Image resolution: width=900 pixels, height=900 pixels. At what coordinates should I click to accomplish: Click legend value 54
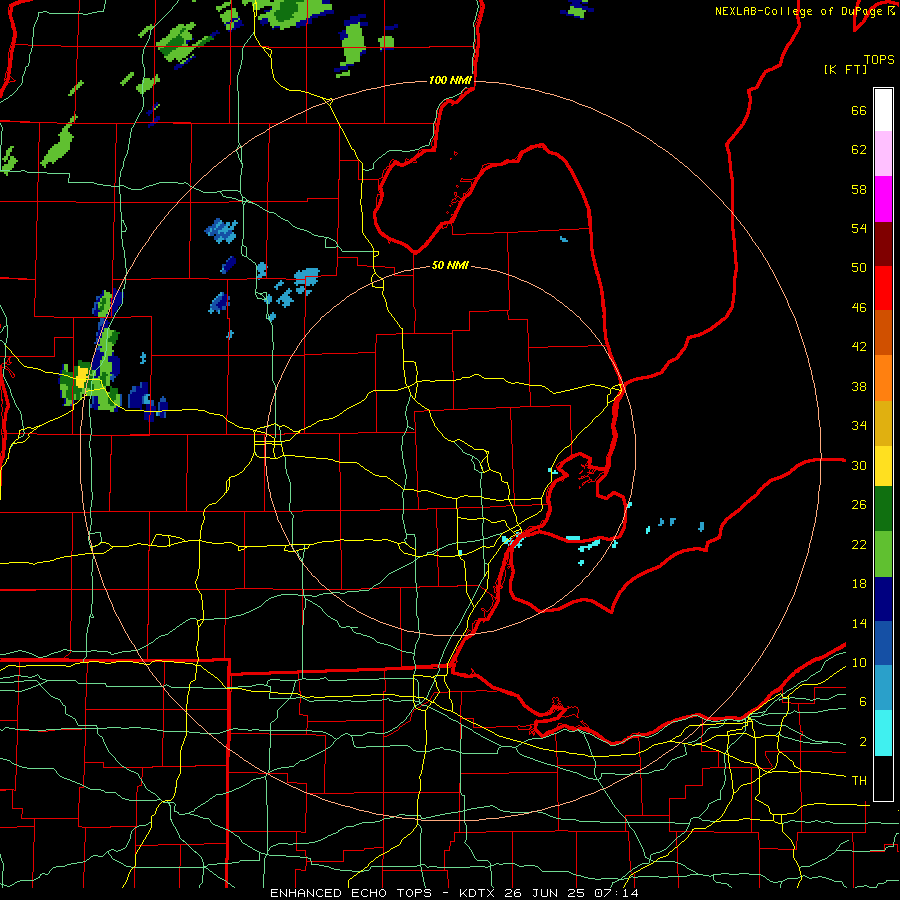[x=859, y=228]
